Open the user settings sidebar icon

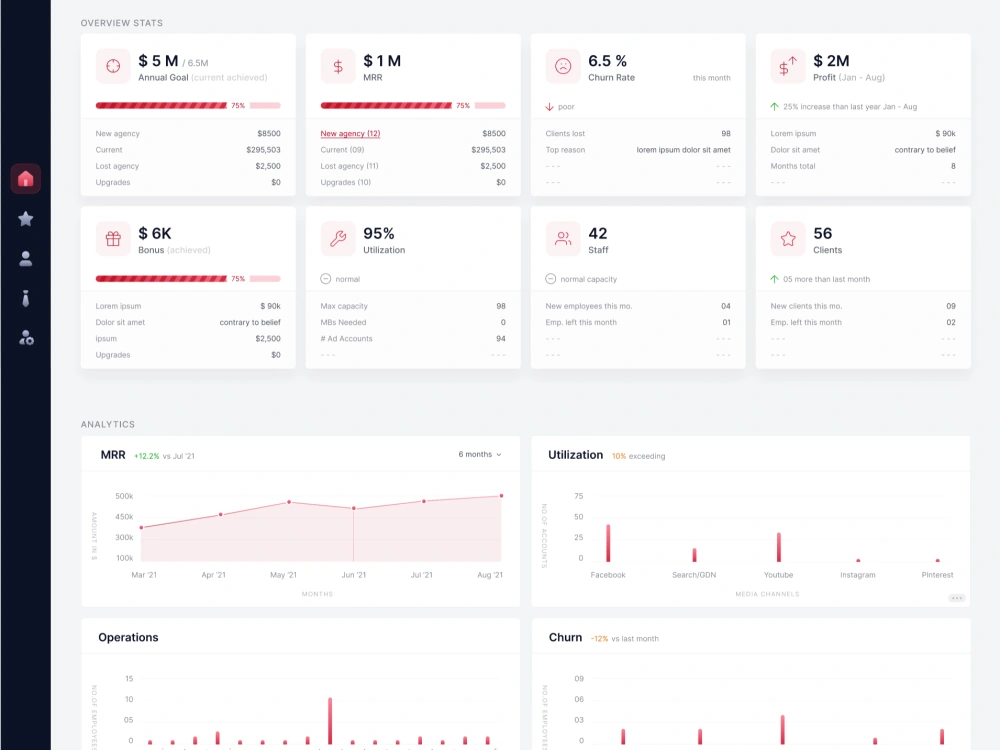pyautogui.click(x=26, y=337)
